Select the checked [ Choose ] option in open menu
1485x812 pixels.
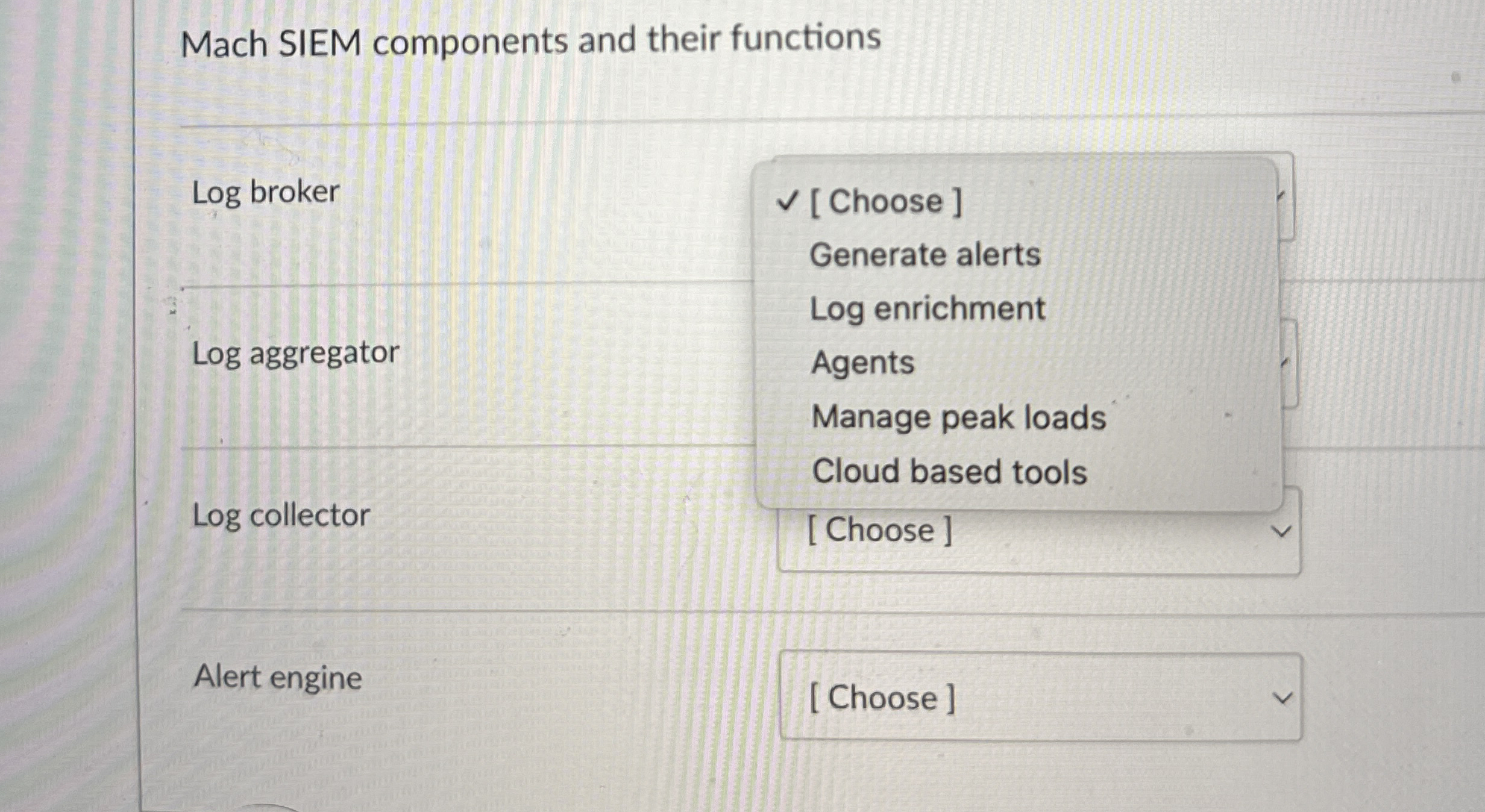886,201
